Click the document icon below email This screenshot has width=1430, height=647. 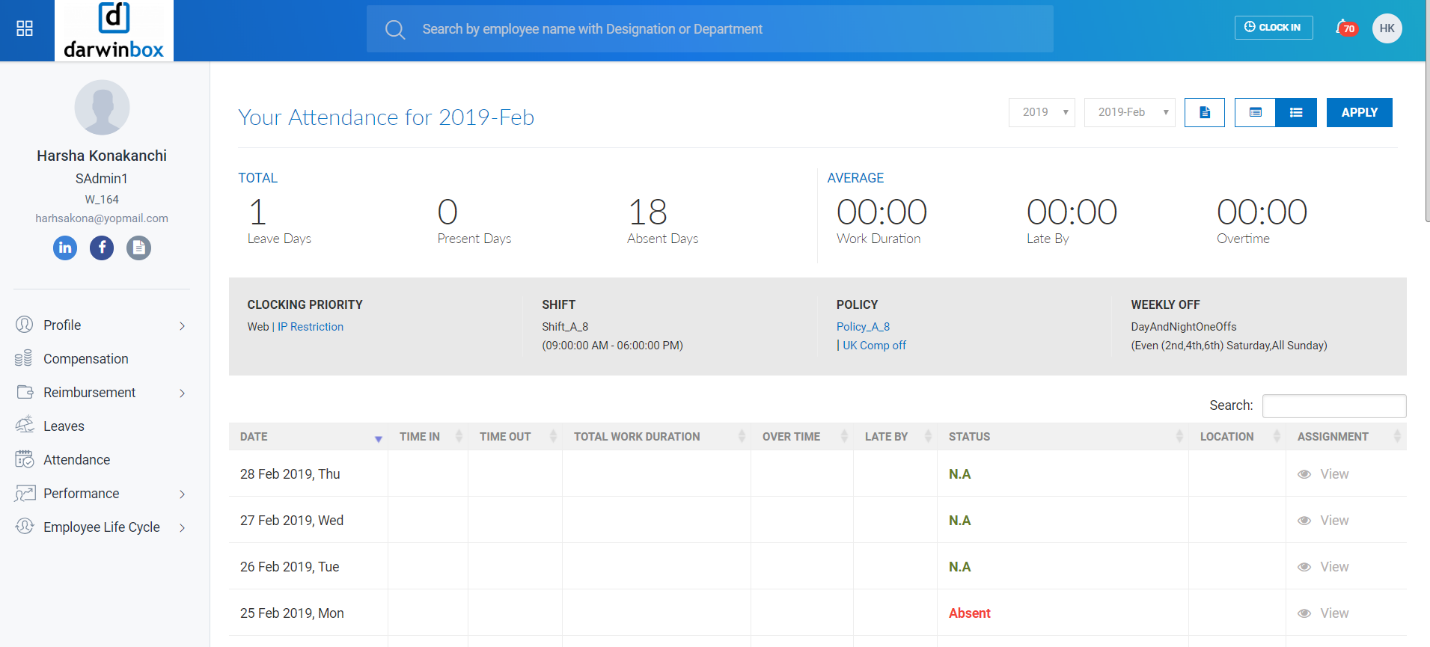(x=139, y=247)
